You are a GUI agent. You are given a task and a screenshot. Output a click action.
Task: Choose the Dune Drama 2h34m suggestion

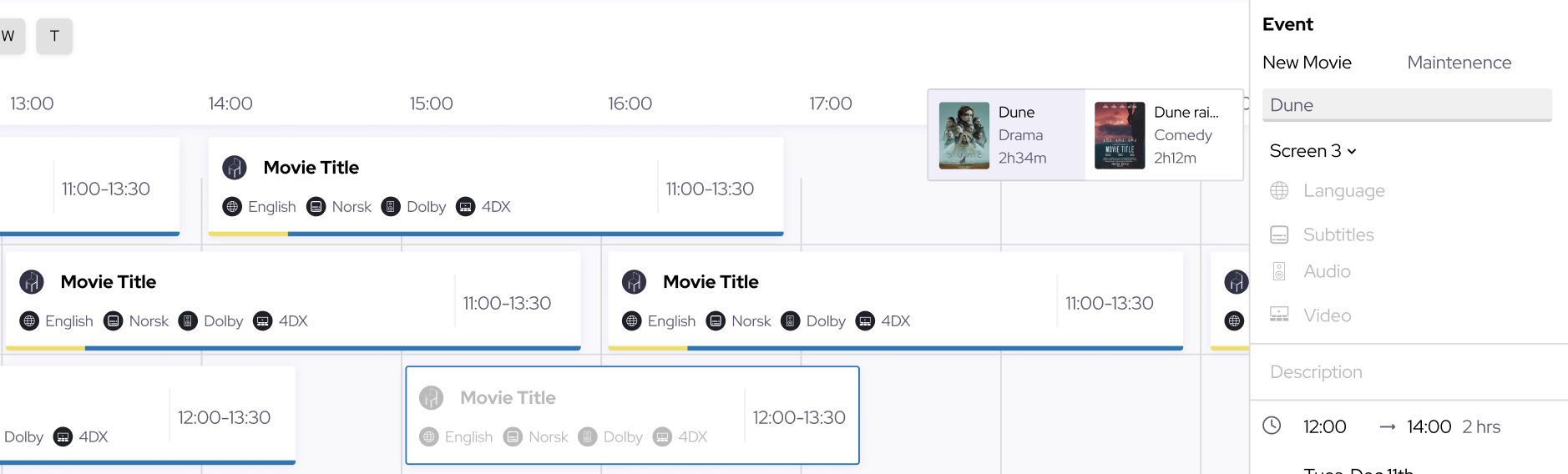(1007, 135)
